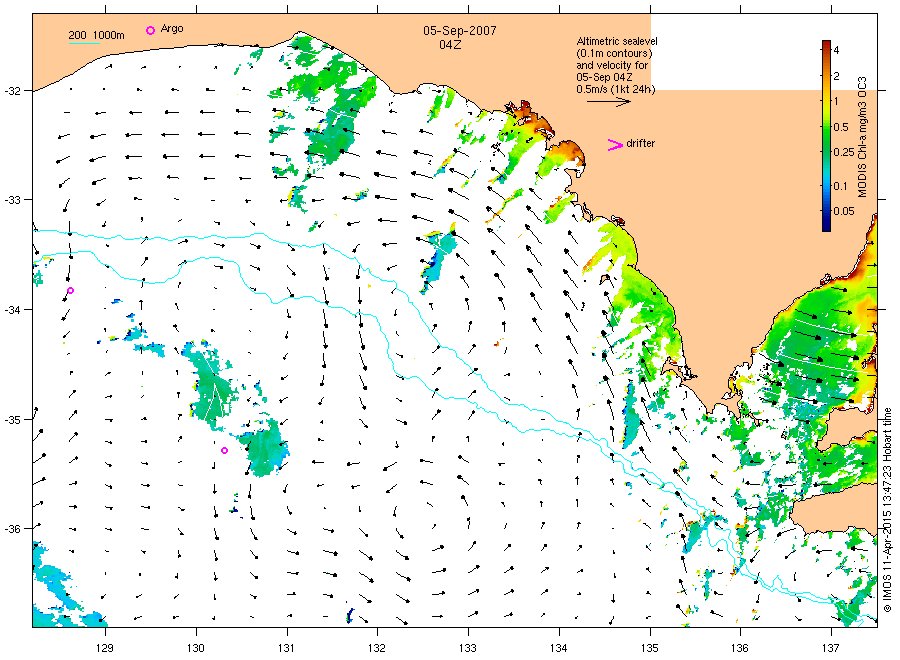900x660 pixels.
Task: Click the 0.5m/s velocity scale arrow
Action: click(609, 102)
